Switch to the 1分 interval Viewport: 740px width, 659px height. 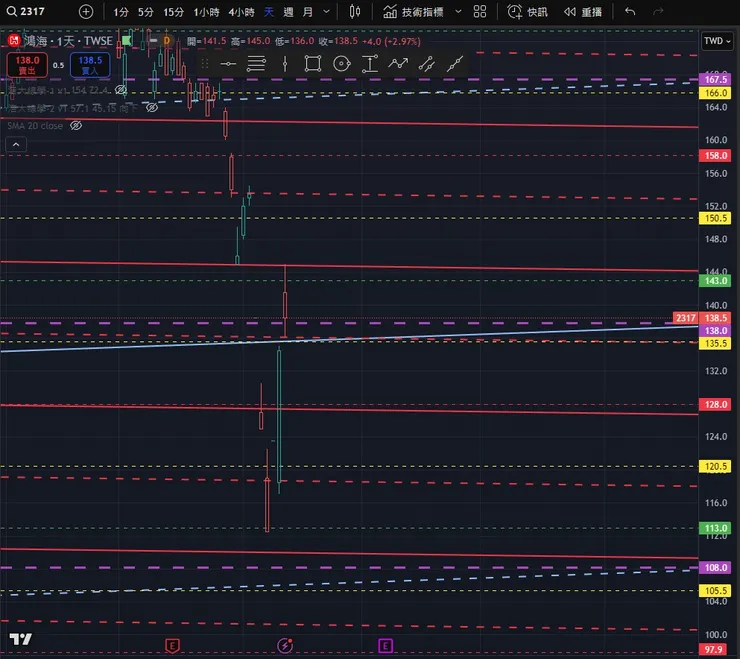coord(121,12)
